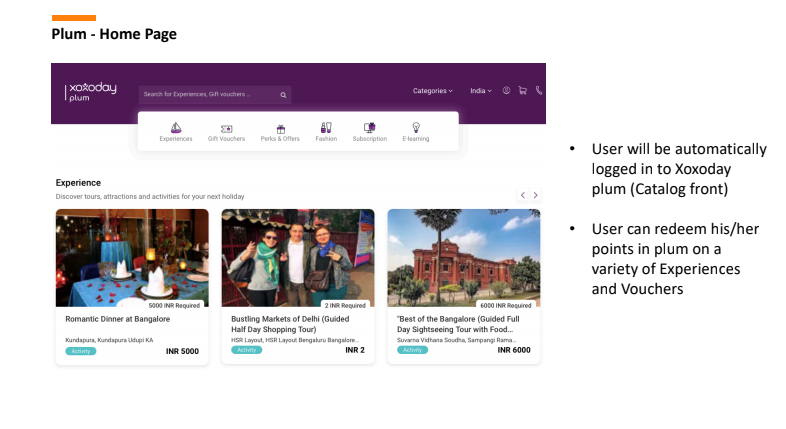Click the INR 2 price
This screenshot has height=429, width=786.
point(355,350)
